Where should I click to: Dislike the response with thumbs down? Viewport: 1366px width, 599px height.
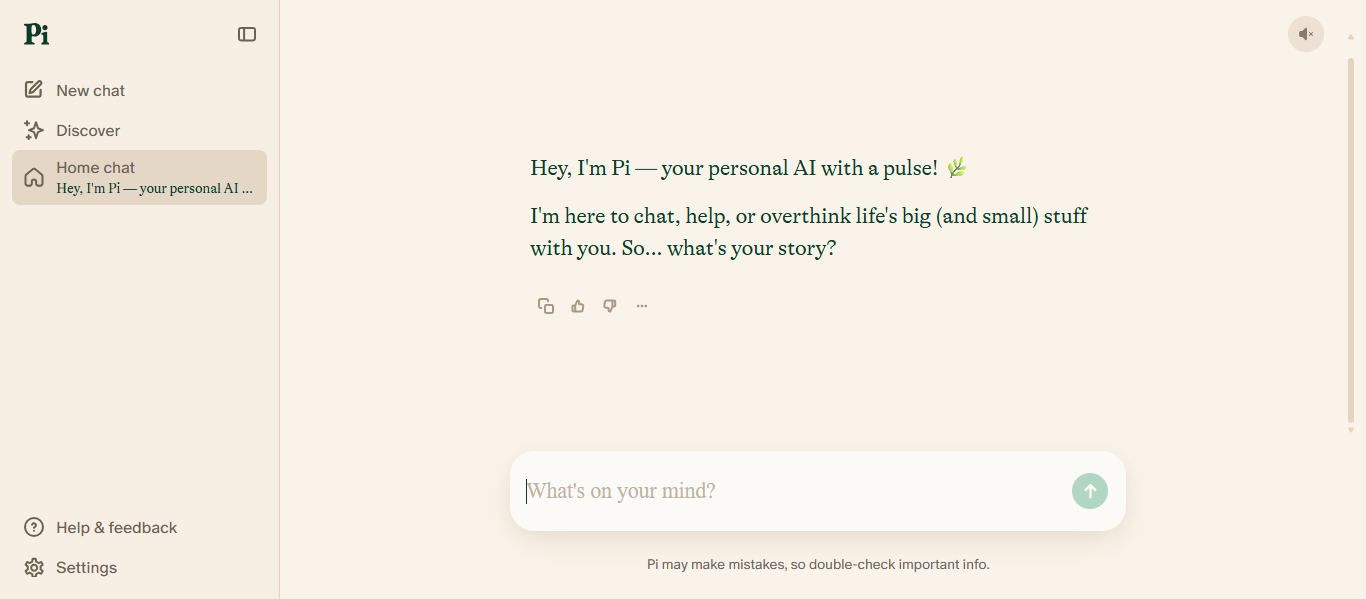(x=610, y=306)
